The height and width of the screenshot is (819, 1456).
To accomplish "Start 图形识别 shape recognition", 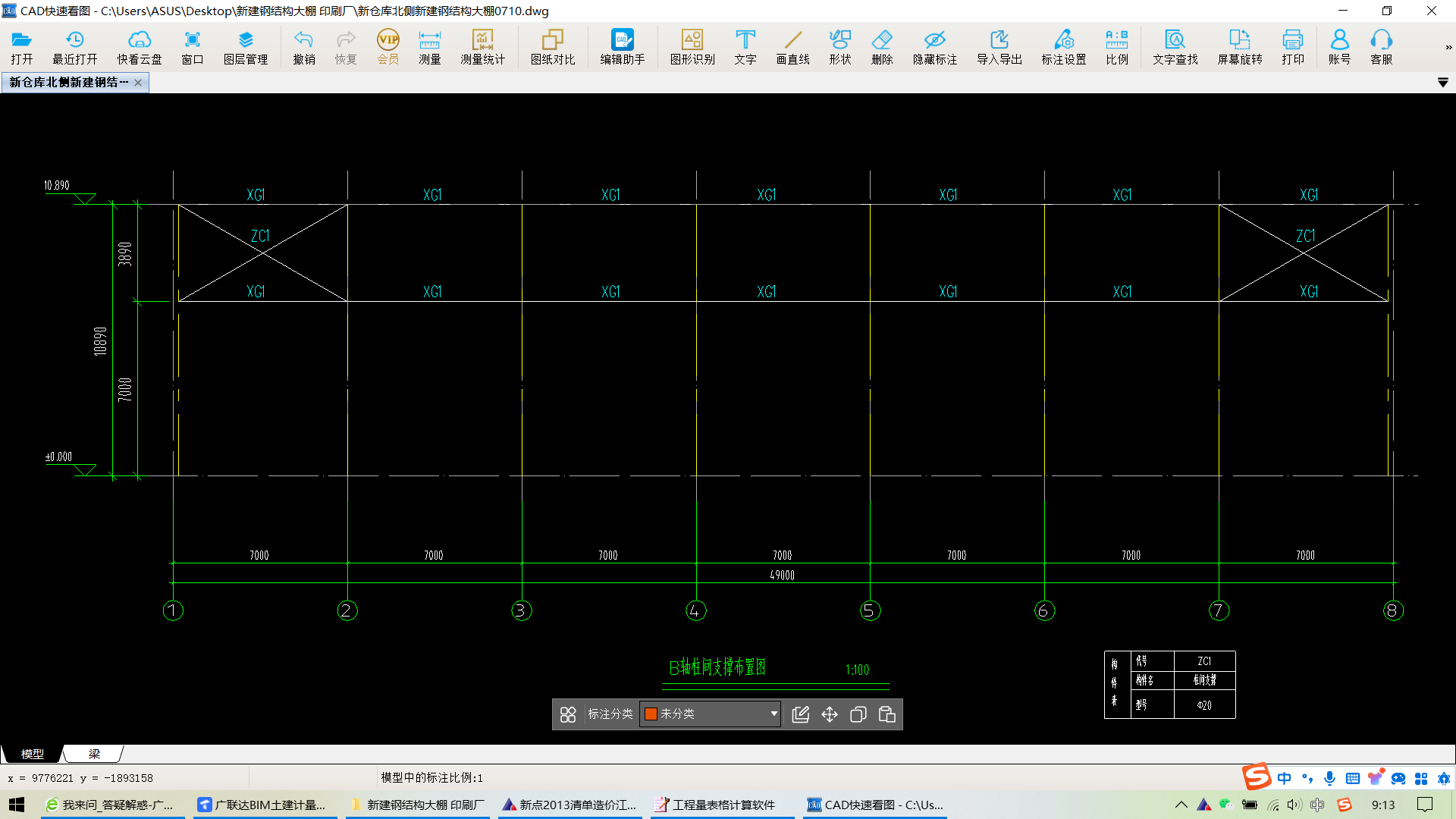I will pos(692,47).
